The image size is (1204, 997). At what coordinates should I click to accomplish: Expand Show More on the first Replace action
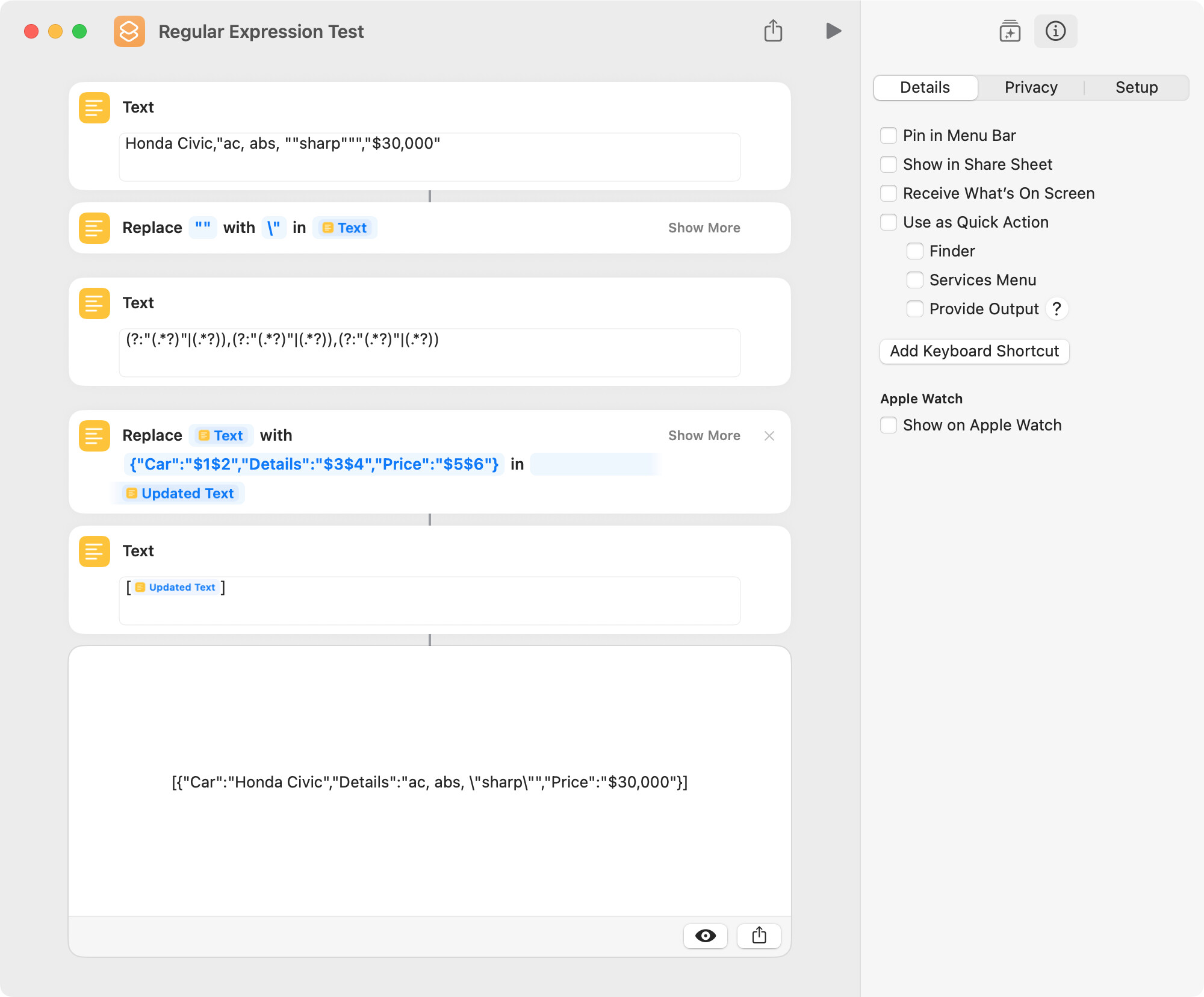[704, 228]
